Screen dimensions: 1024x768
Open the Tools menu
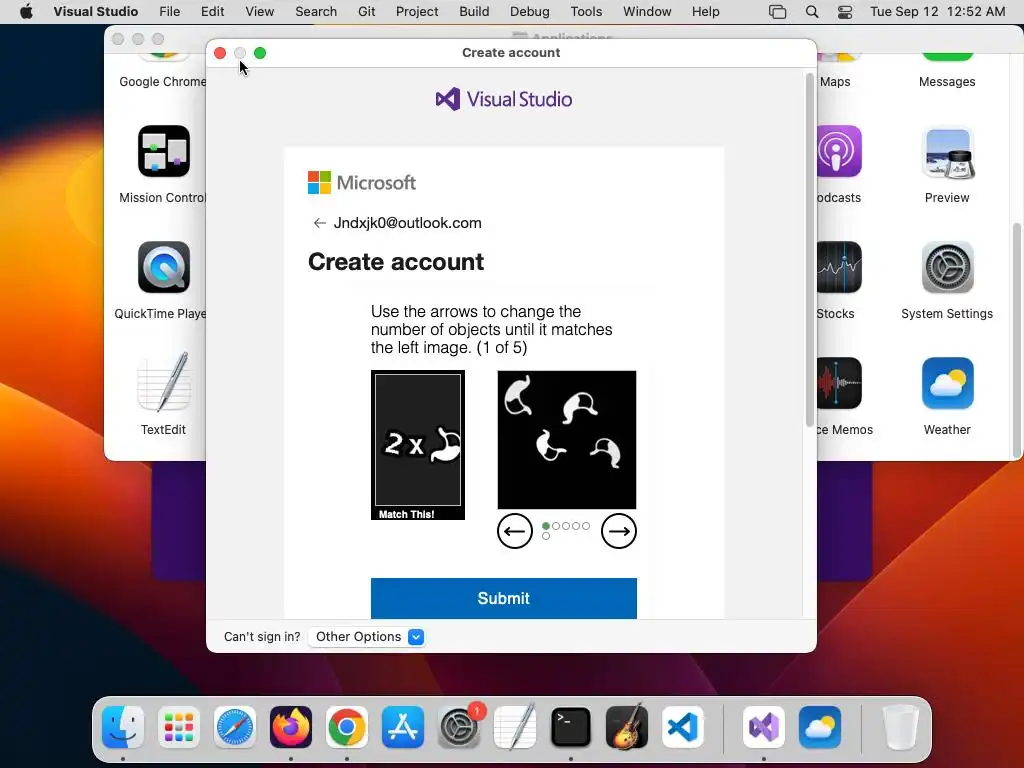coord(586,12)
